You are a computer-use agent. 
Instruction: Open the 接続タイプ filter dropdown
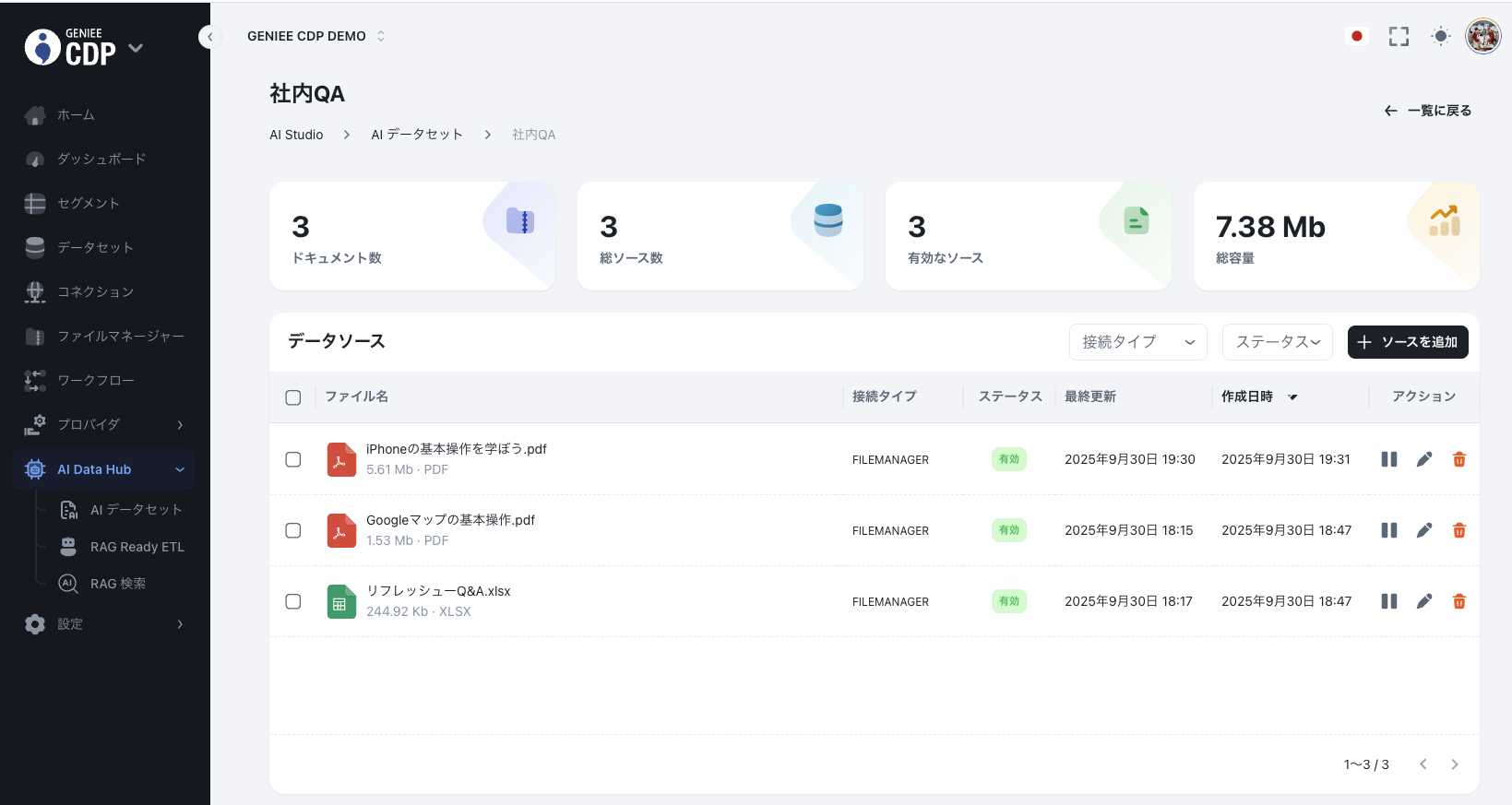pyautogui.click(x=1137, y=342)
